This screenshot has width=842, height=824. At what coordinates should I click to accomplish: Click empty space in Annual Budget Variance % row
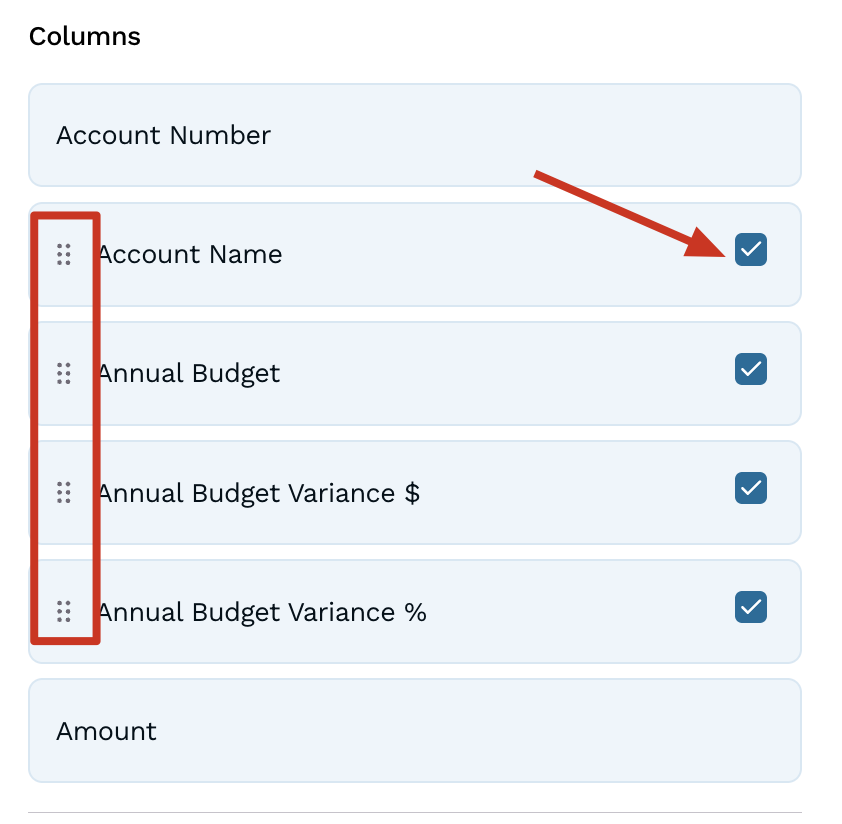point(580,612)
